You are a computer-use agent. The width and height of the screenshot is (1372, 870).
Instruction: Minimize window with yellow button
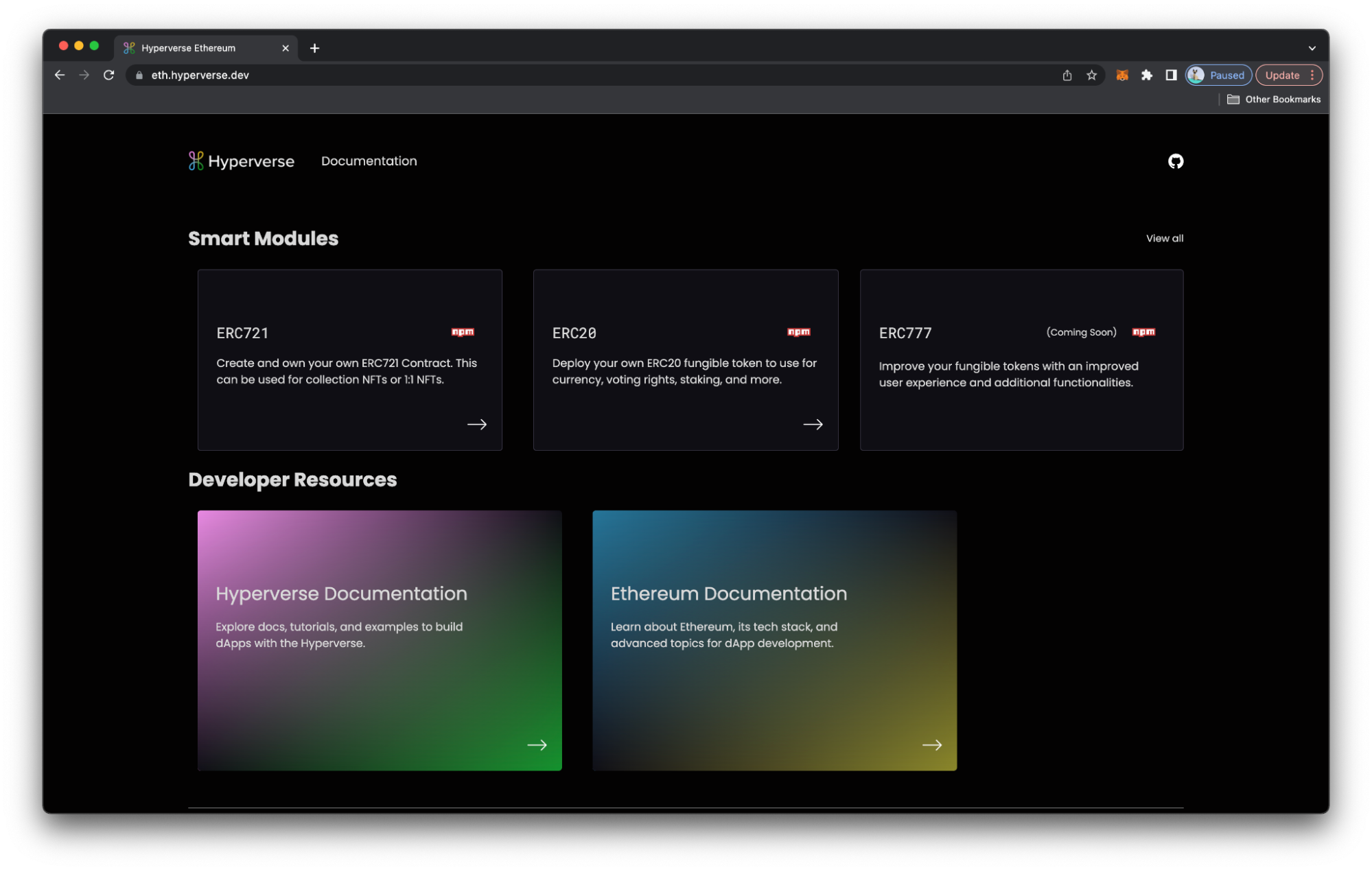pos(79,45)
